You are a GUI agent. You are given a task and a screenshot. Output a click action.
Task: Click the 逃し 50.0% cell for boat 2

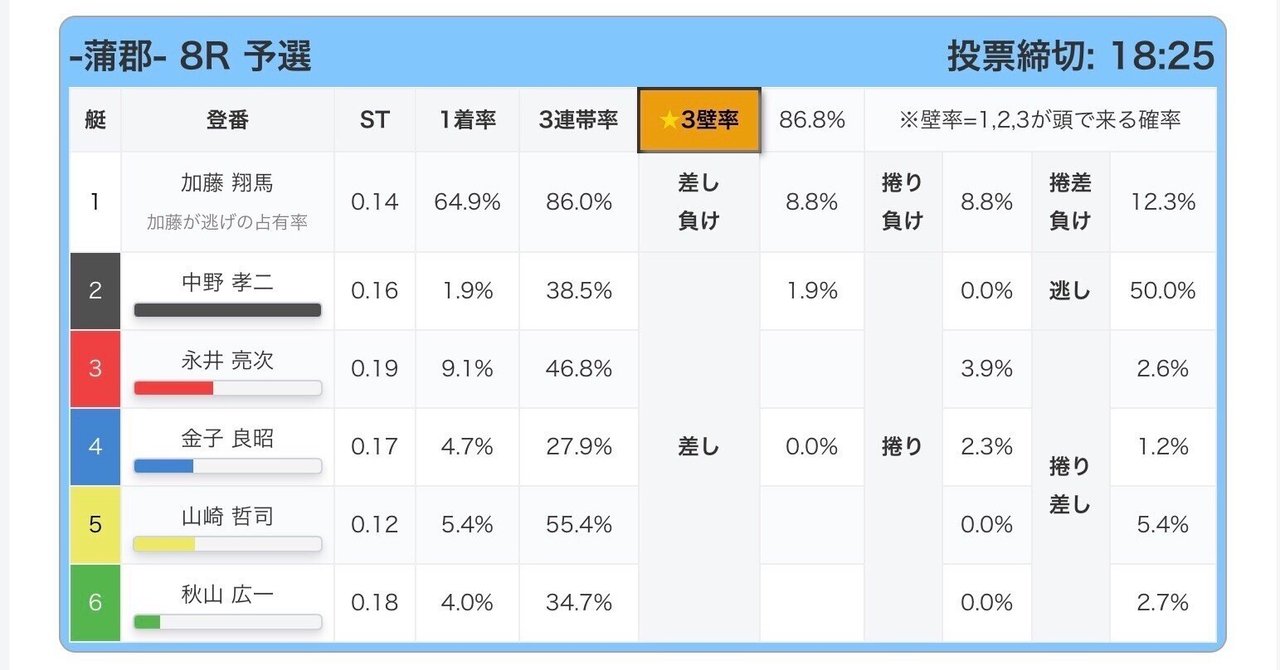point(1163,290)
